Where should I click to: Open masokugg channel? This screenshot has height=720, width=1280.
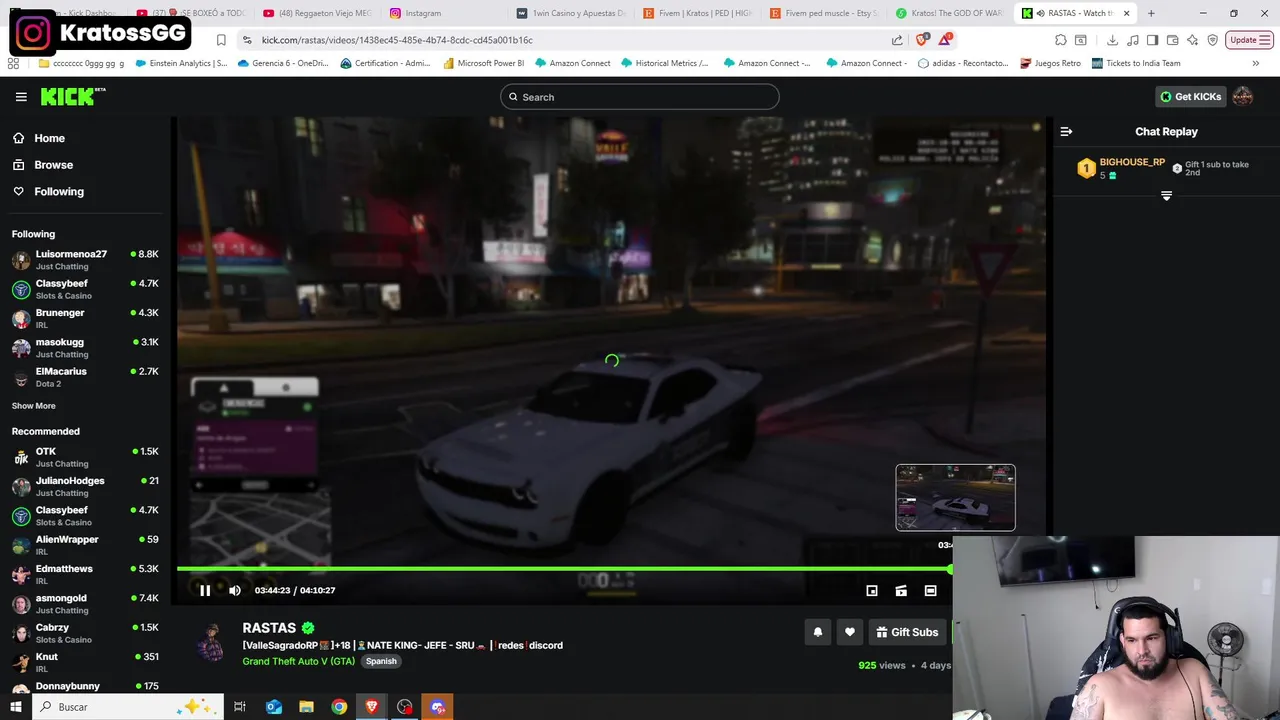85,348
